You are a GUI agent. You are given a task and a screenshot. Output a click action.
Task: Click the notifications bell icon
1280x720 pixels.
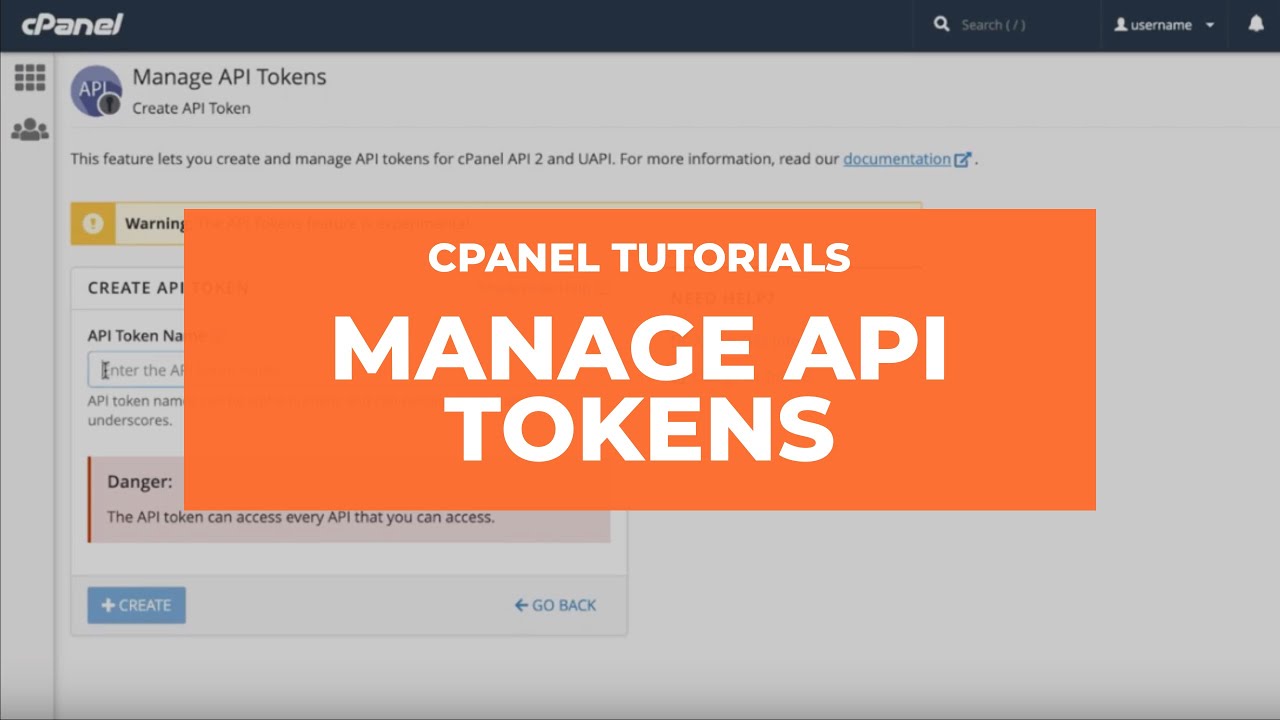click(x=1256, y=24)
